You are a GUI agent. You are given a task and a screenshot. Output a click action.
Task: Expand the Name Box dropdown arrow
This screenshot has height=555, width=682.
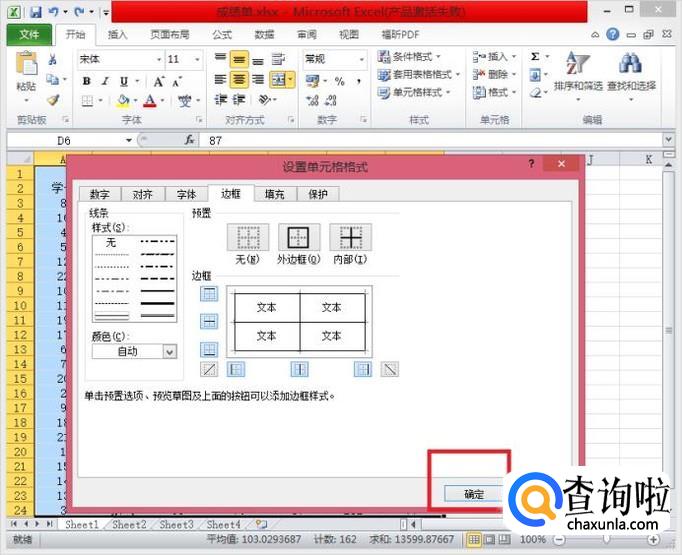point(129,140)
